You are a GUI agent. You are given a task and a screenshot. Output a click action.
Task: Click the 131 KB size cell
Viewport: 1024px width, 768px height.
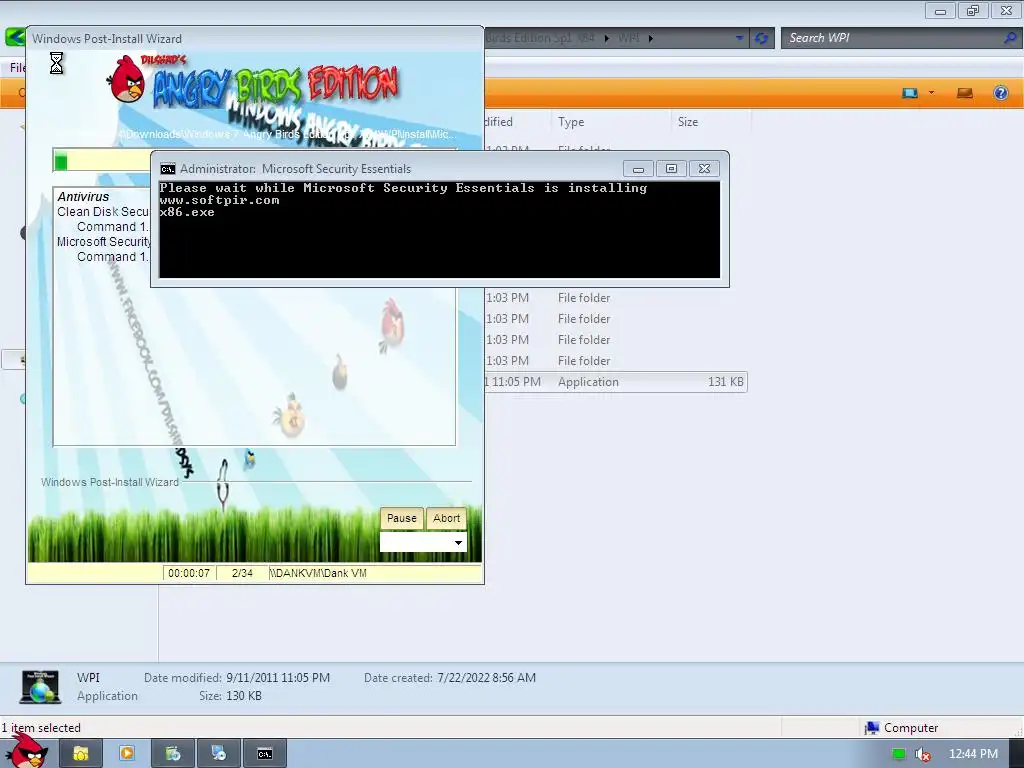point(726,382)
